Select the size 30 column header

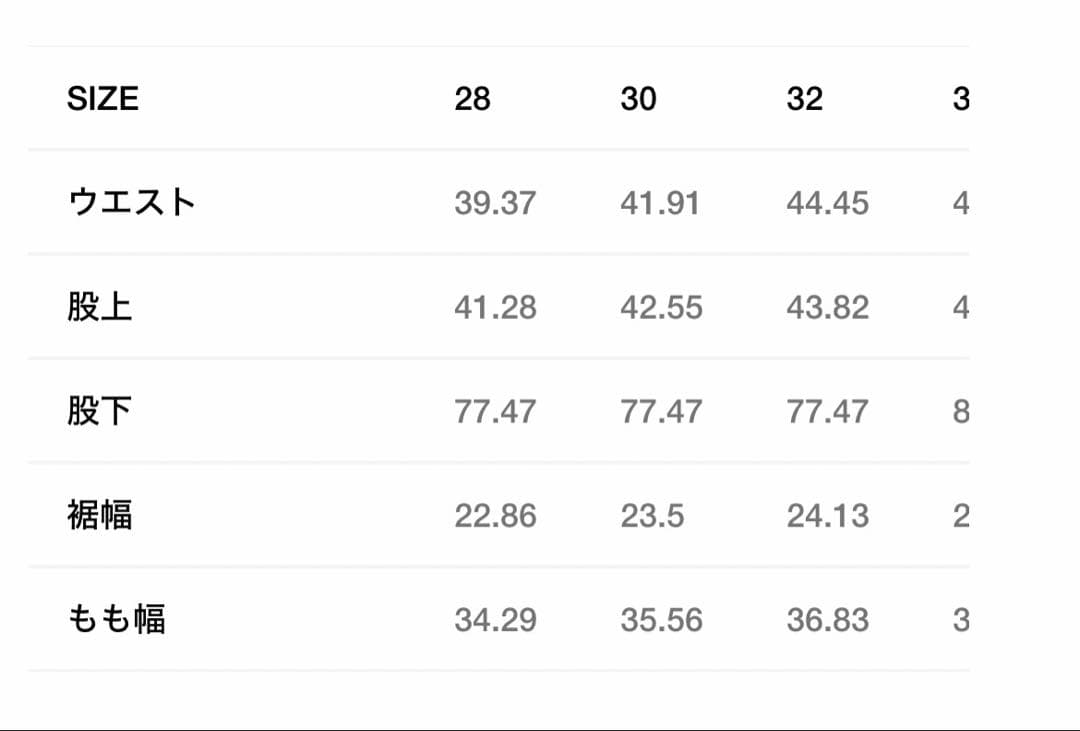point(638,99)
